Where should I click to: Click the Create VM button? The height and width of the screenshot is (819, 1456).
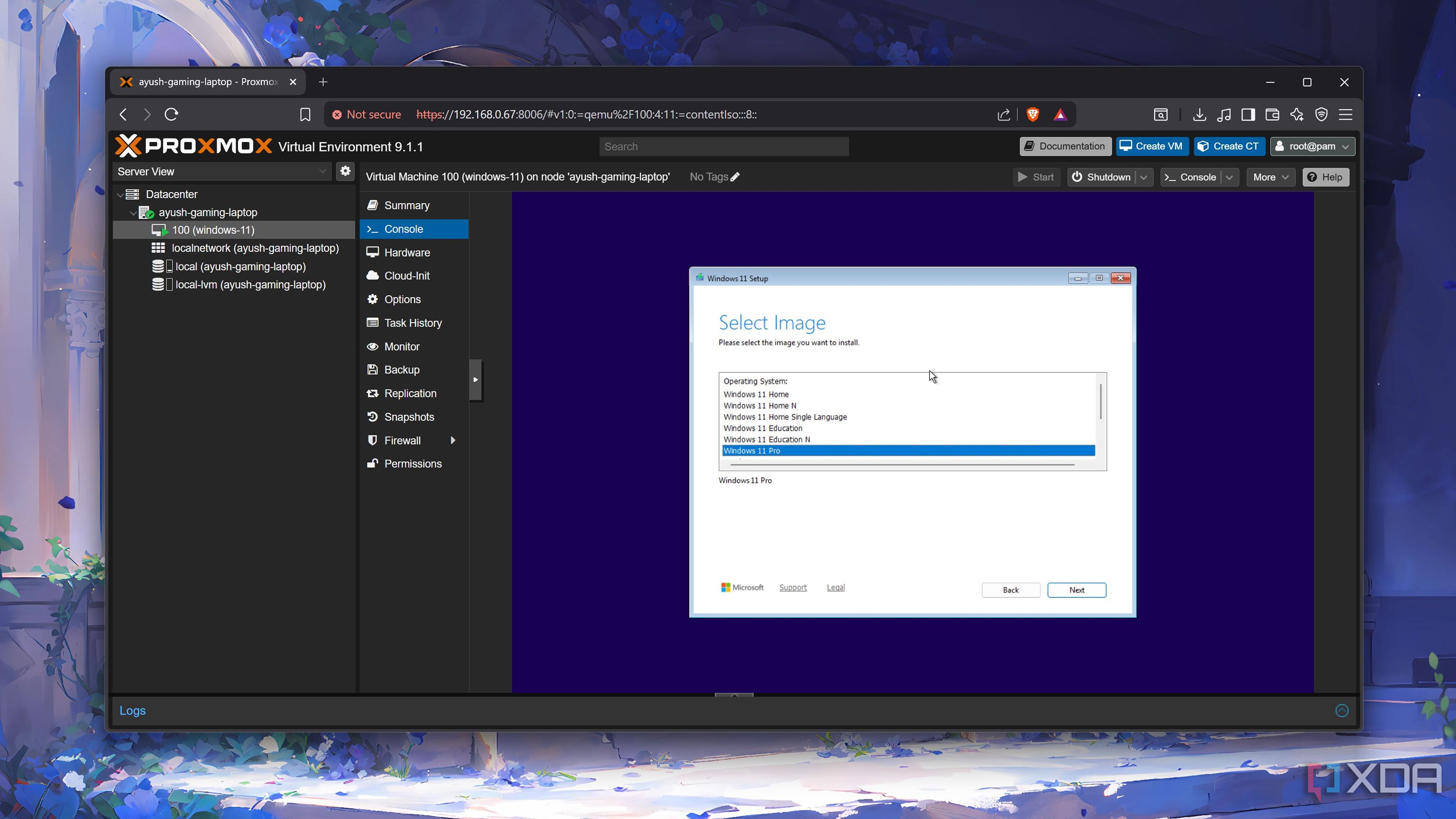[x=1152, y=146]
